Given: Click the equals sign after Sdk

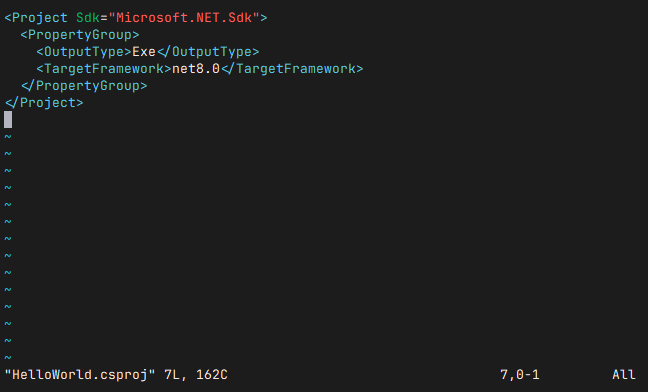Looking at the screenshot, I should tap(104, 18).
